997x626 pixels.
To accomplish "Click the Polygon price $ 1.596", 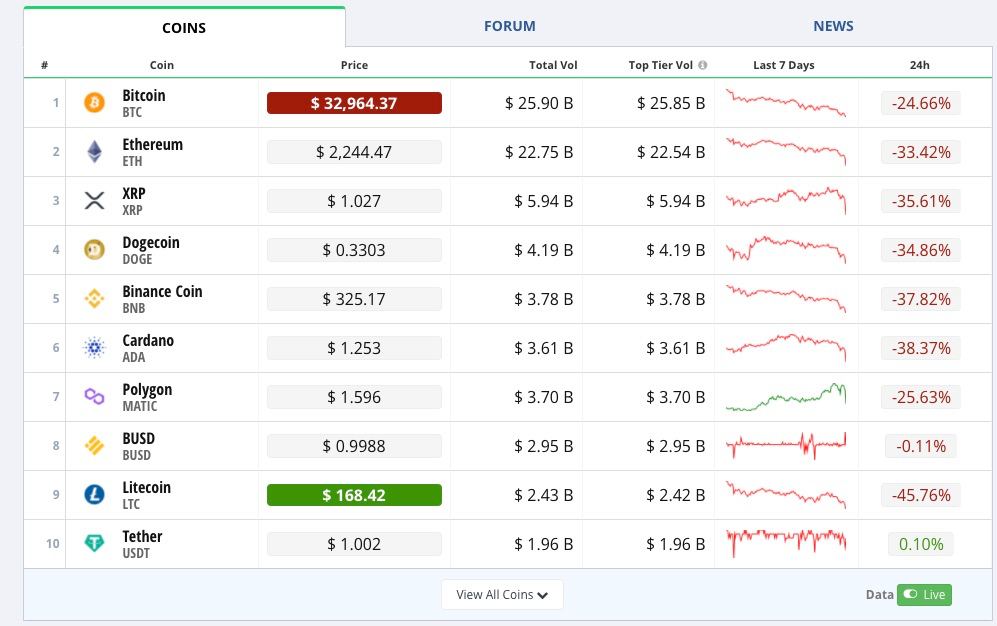I will [354, 397].
